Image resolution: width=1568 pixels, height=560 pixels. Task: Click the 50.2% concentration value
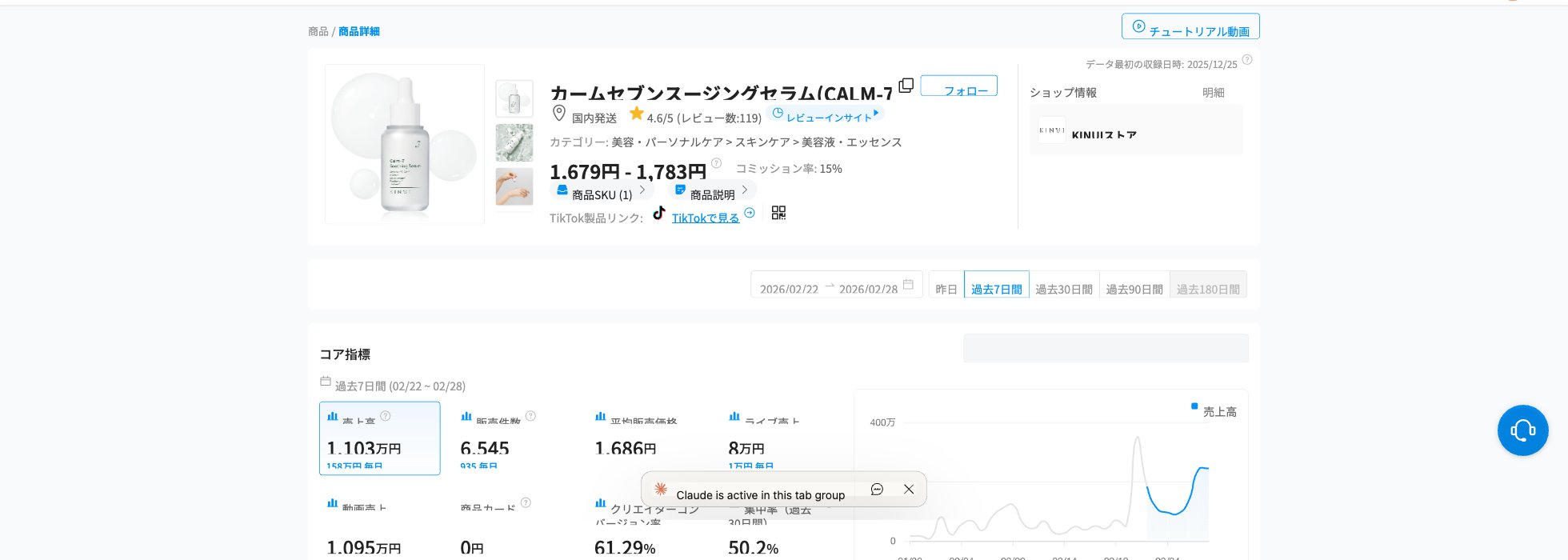[753, 549]
